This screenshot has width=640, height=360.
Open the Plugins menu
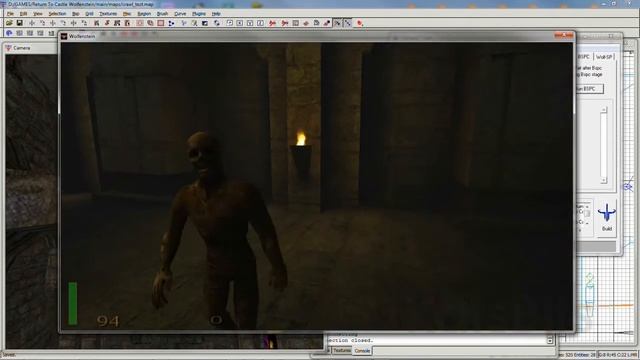199,13
